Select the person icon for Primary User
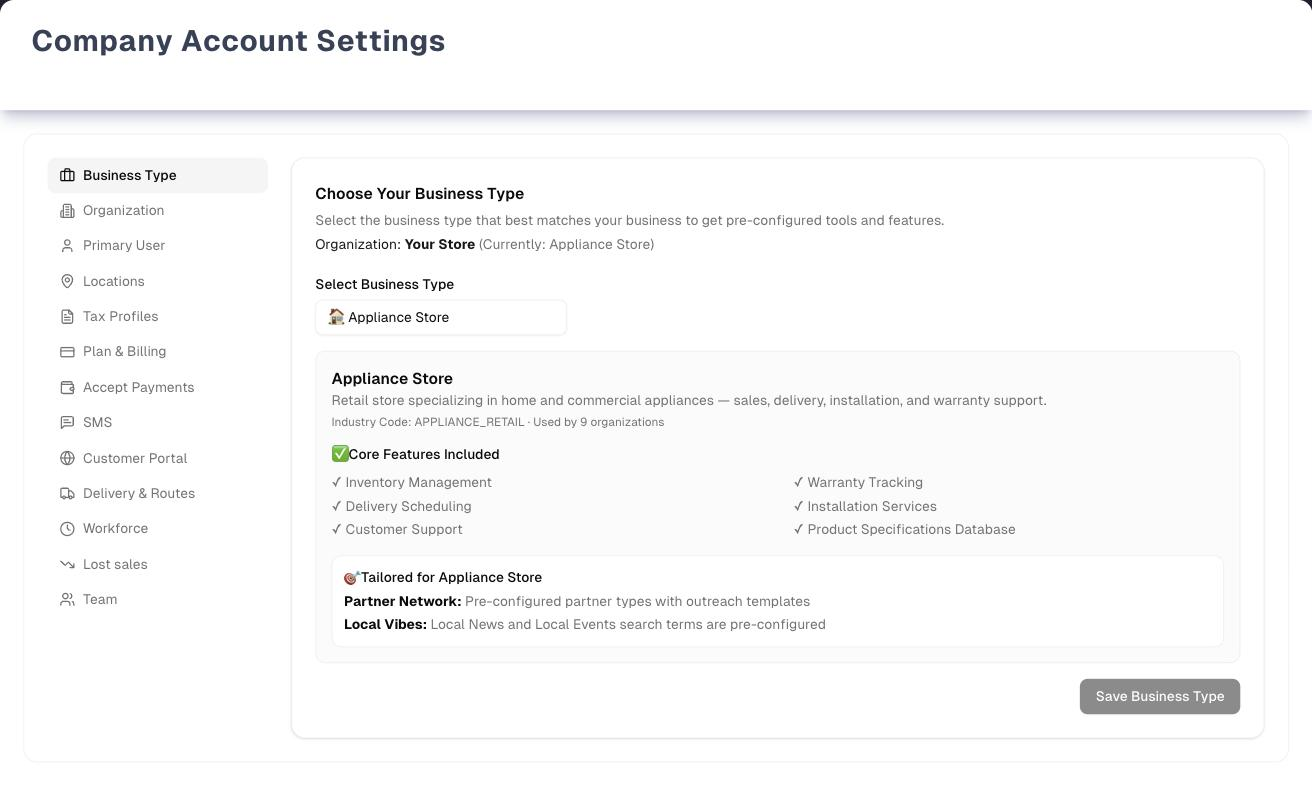1312x797 pixels. (67, 246)
